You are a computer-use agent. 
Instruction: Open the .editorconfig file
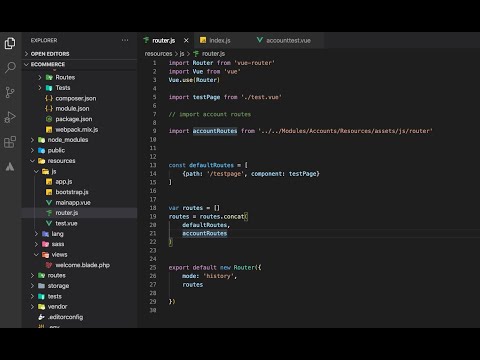66,317
